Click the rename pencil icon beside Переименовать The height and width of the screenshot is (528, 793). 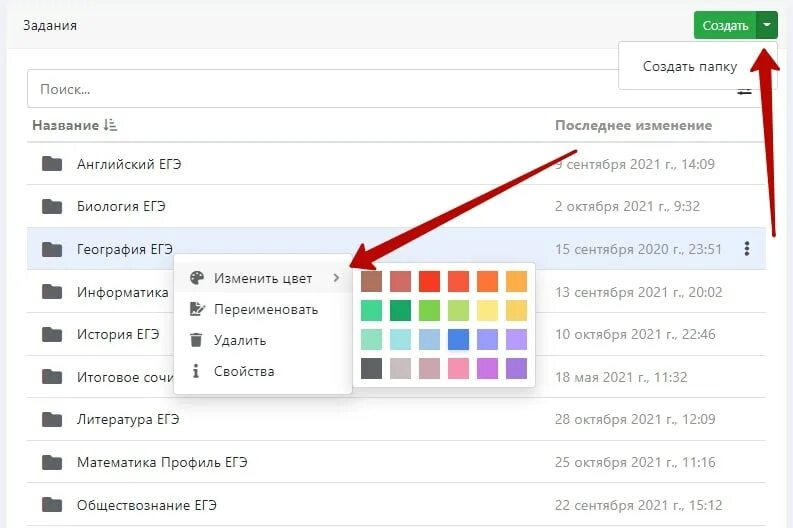click(197, 309)
